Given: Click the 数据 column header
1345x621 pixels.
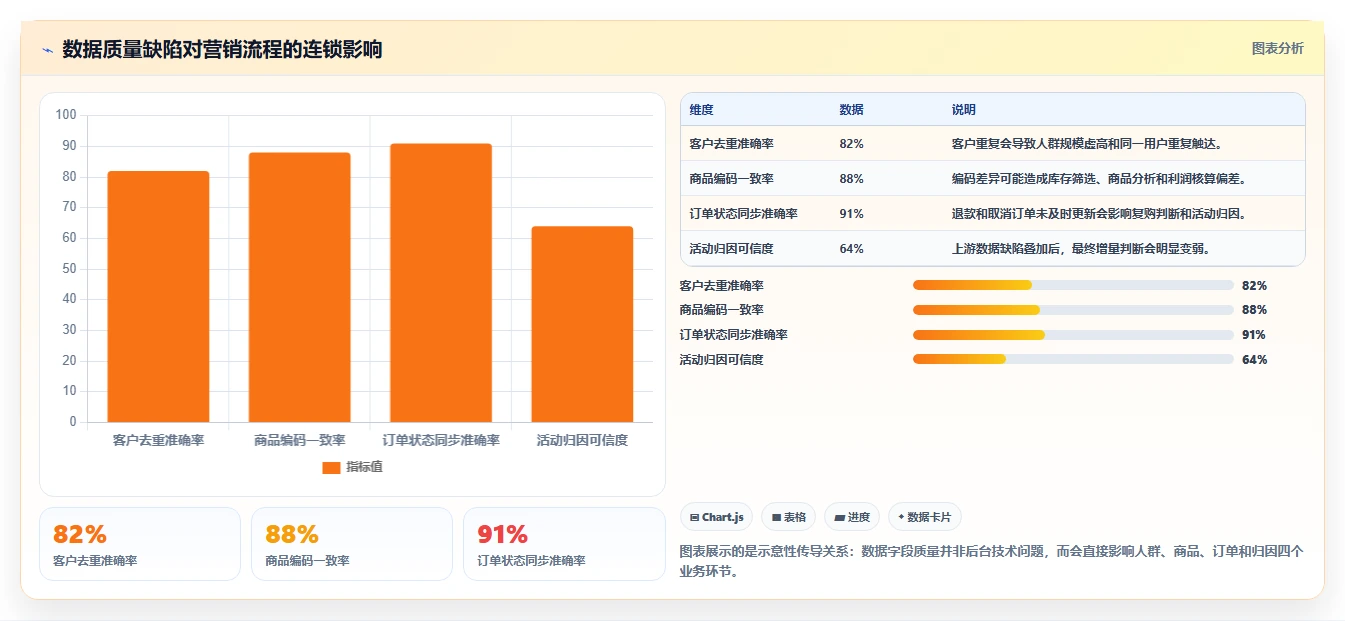Looking at the screenshot, I should [x=852, y=109].
